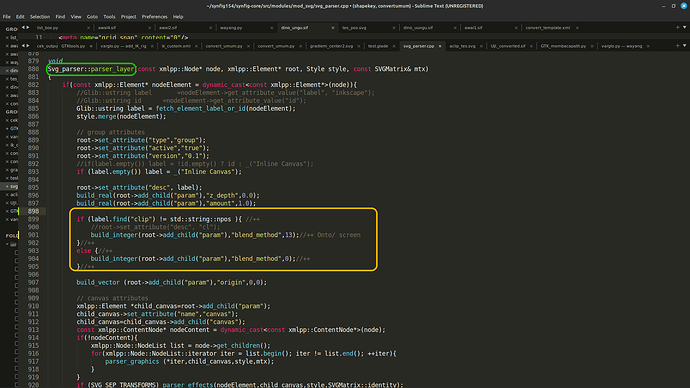
Task: Switch to the dino_uungu.sif tab
Action: 418,28
